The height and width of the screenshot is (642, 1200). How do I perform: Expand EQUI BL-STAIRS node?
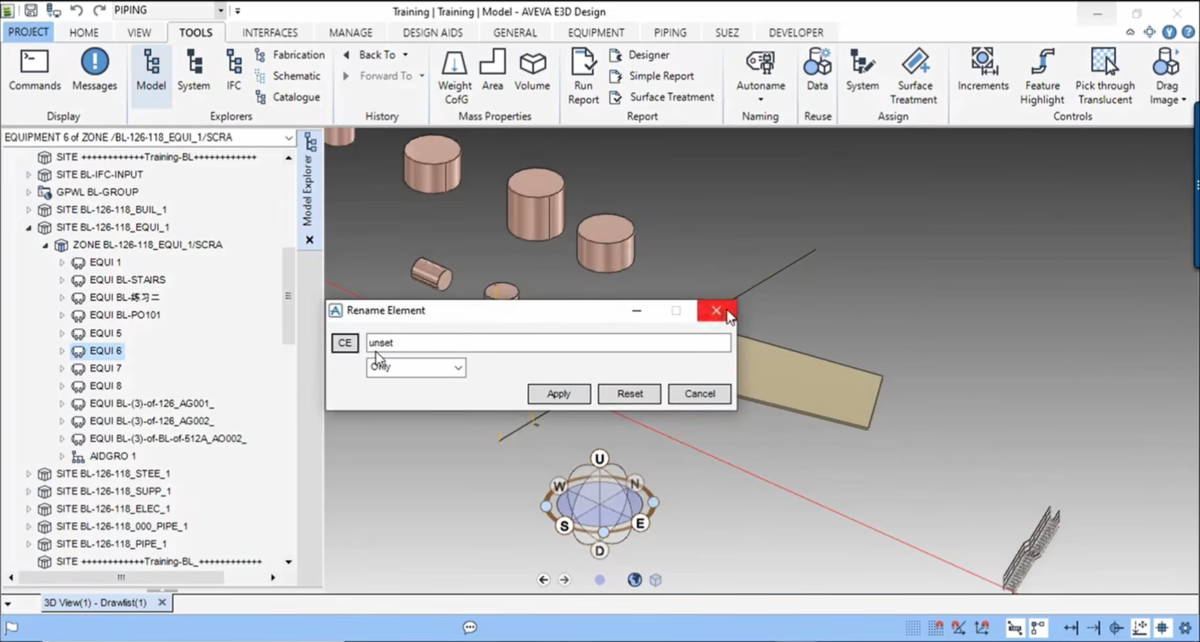(x=62, y=280)
